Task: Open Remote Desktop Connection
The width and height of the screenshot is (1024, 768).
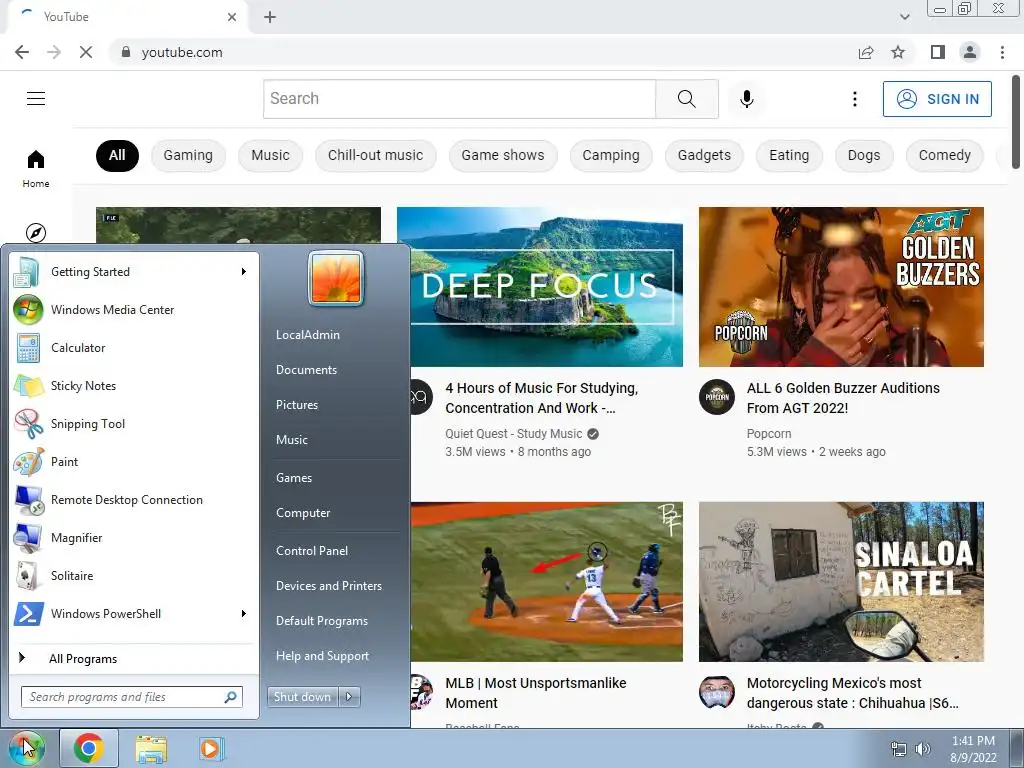Action: pos(134,500)
